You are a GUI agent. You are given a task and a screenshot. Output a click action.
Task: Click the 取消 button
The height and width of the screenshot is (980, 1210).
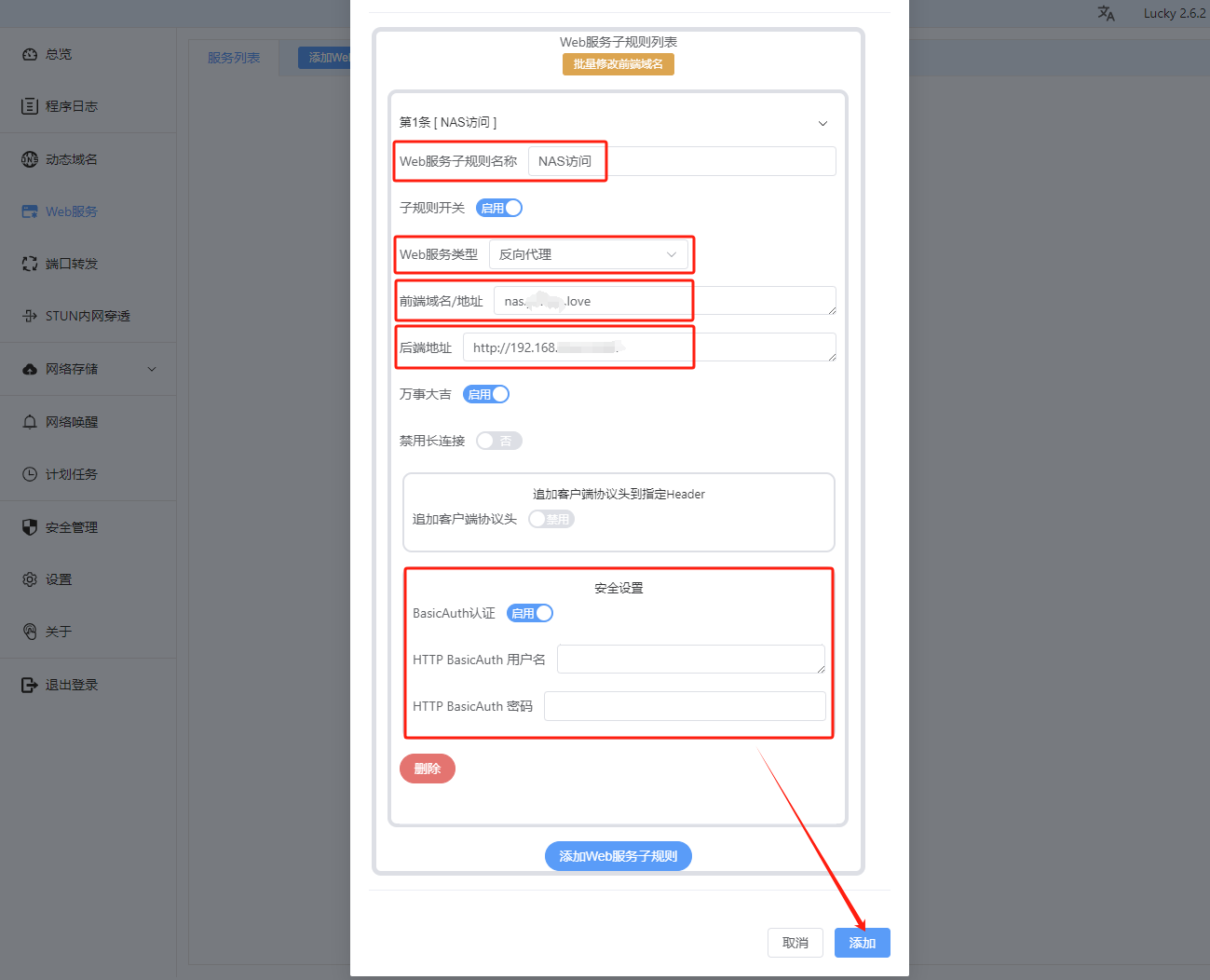pos(795,943)
